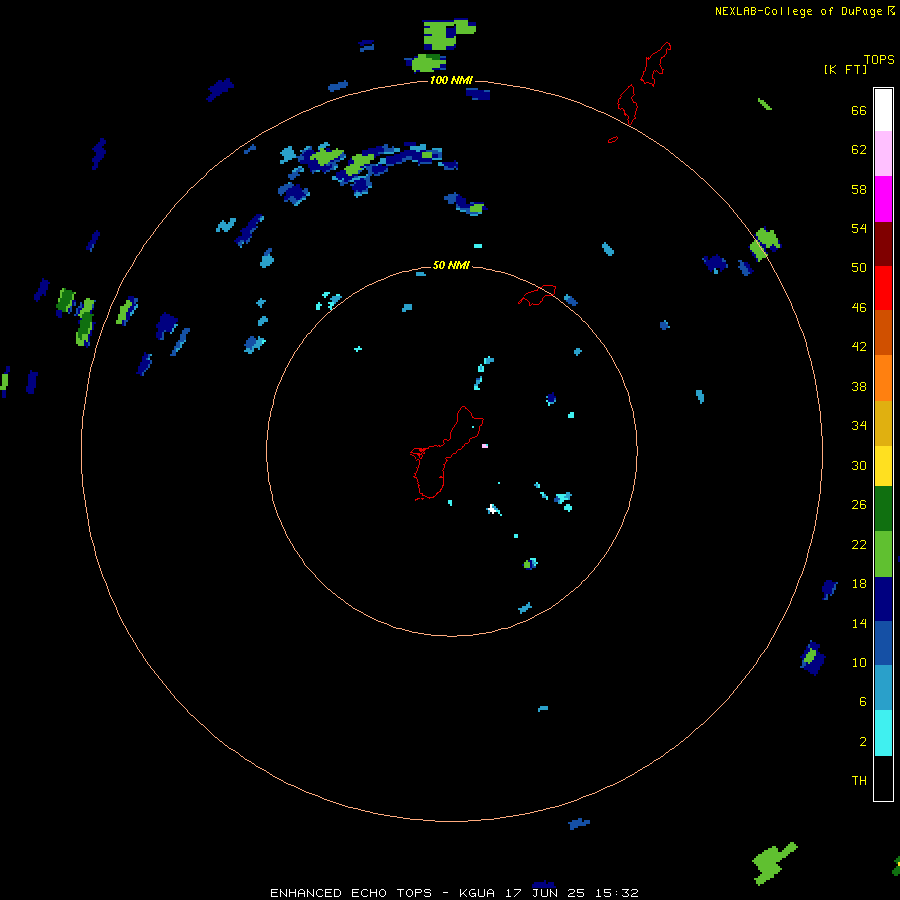Click the TOPS legend title
This screenshot has height=900, width=900.
point(879,59)
